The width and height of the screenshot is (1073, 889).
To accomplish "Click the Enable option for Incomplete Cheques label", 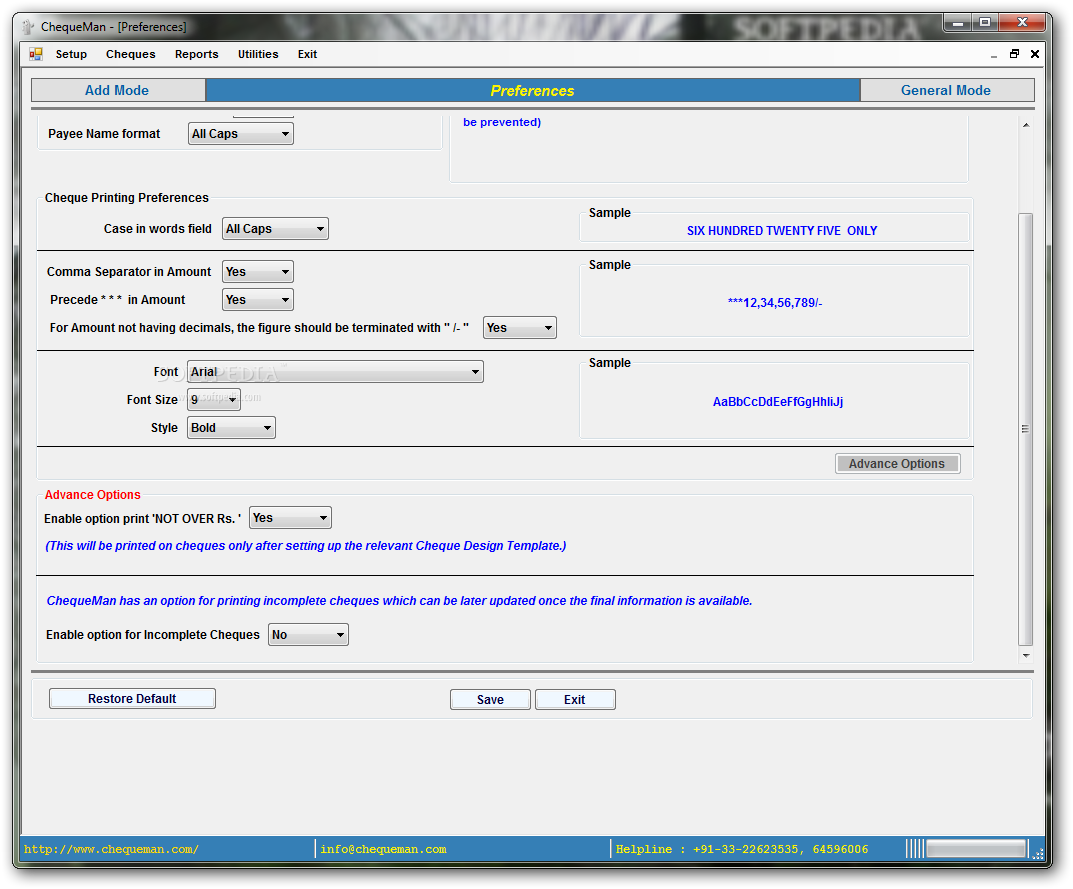I will coord(153,635).
